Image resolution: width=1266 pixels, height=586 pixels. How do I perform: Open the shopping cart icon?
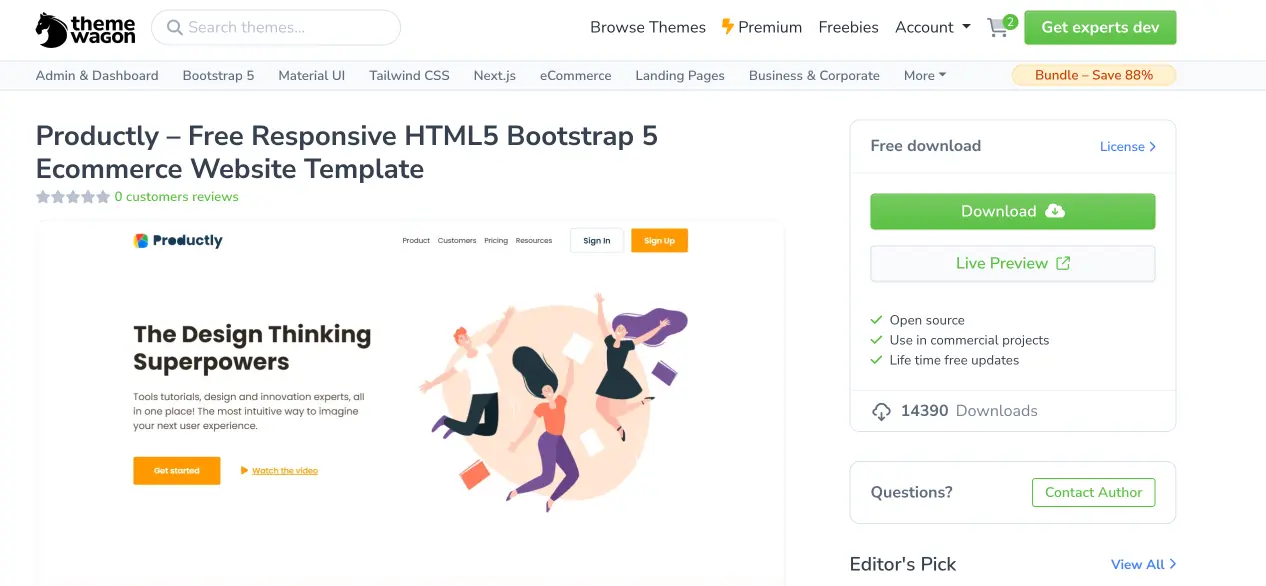tap(998, 28)
